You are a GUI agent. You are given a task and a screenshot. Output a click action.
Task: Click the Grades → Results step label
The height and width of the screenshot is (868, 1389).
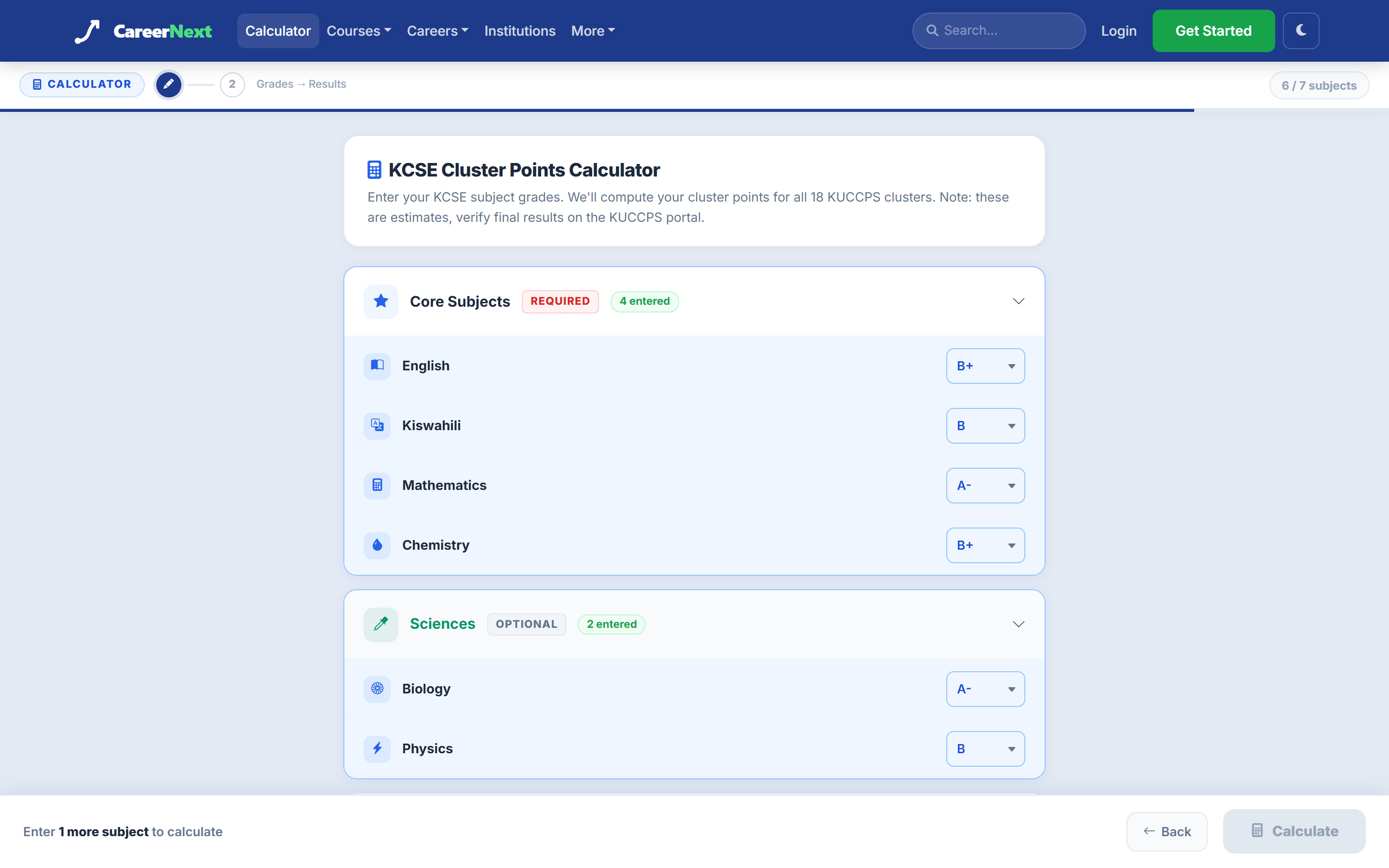[301, 84]
